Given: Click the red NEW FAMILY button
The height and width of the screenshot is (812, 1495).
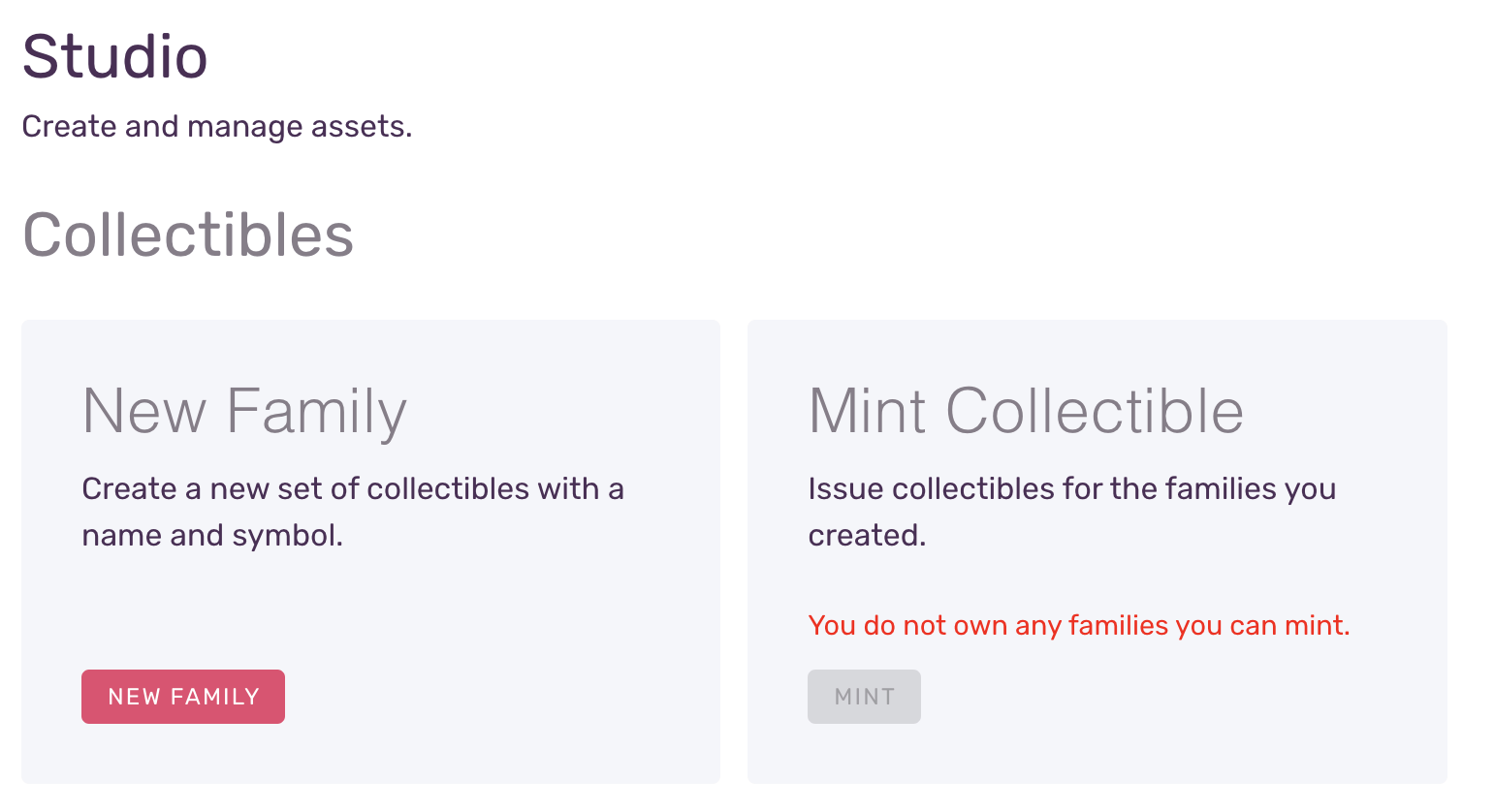Looking at the screenshot, I should [x=183, y=697].
